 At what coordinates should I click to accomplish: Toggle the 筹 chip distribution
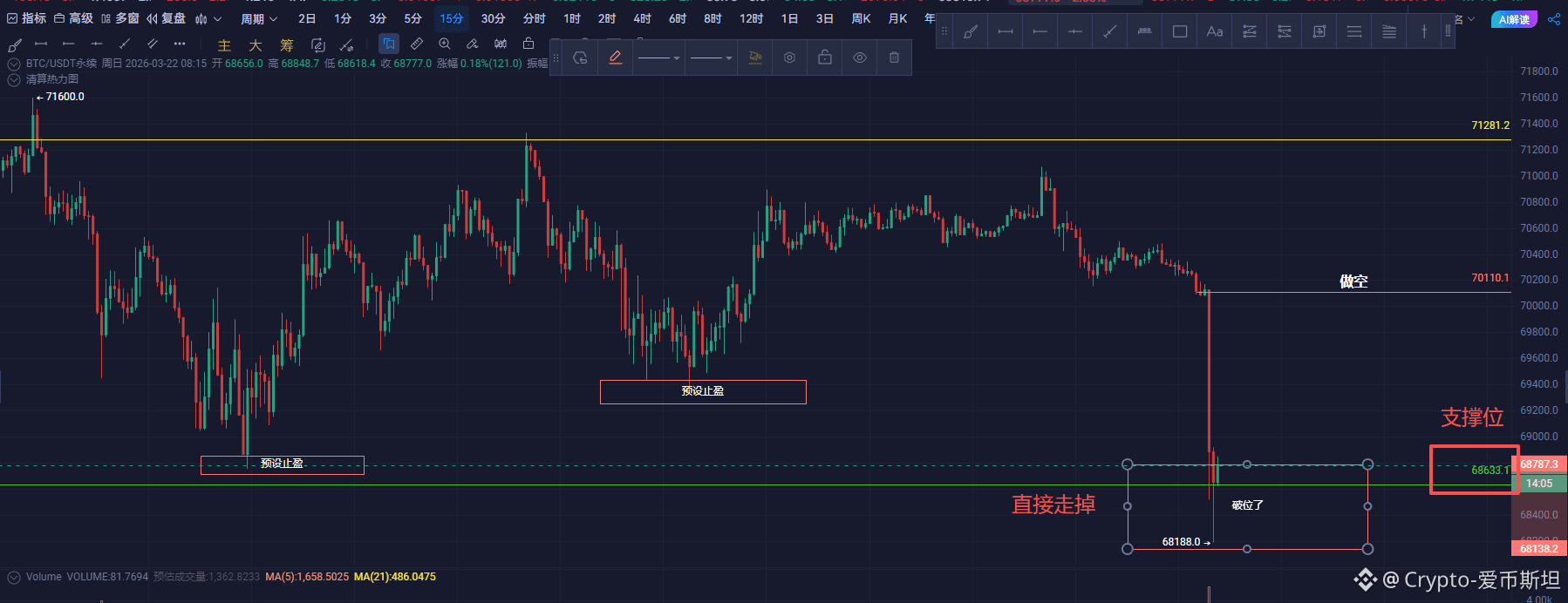pyautogui.click(x=287, y=45)
